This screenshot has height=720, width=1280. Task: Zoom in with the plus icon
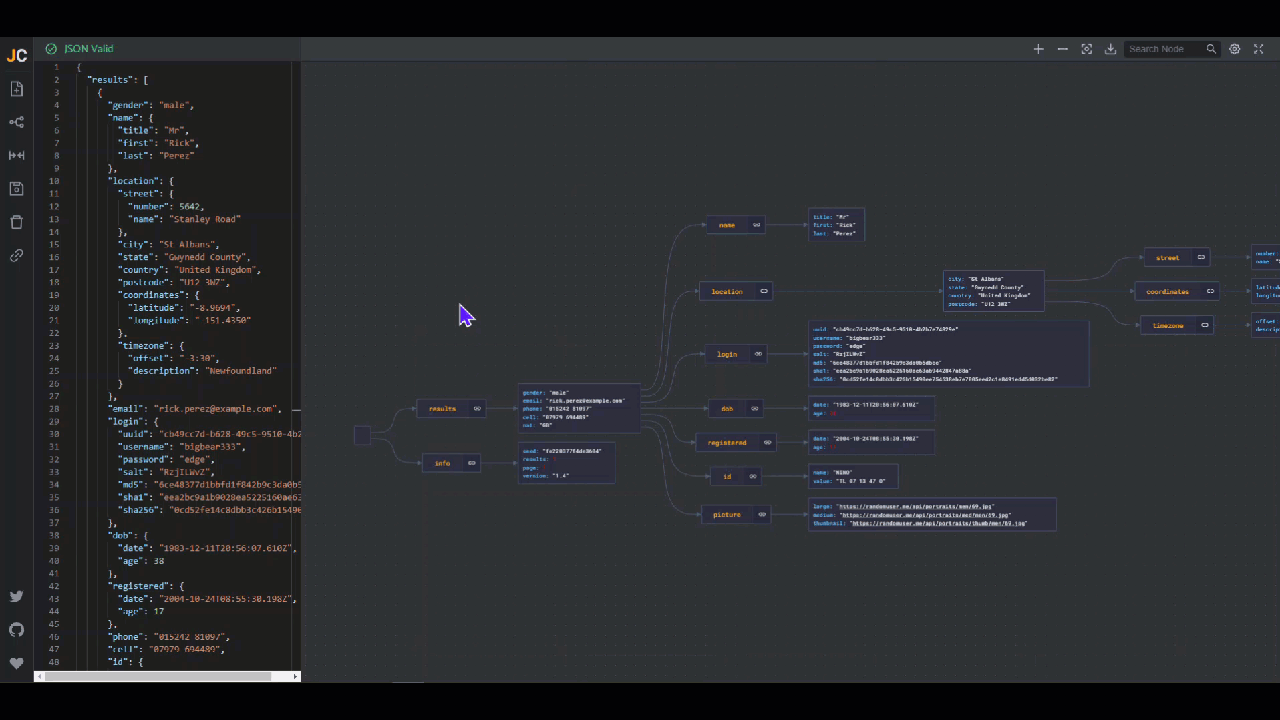click(x=1038, y=49)
